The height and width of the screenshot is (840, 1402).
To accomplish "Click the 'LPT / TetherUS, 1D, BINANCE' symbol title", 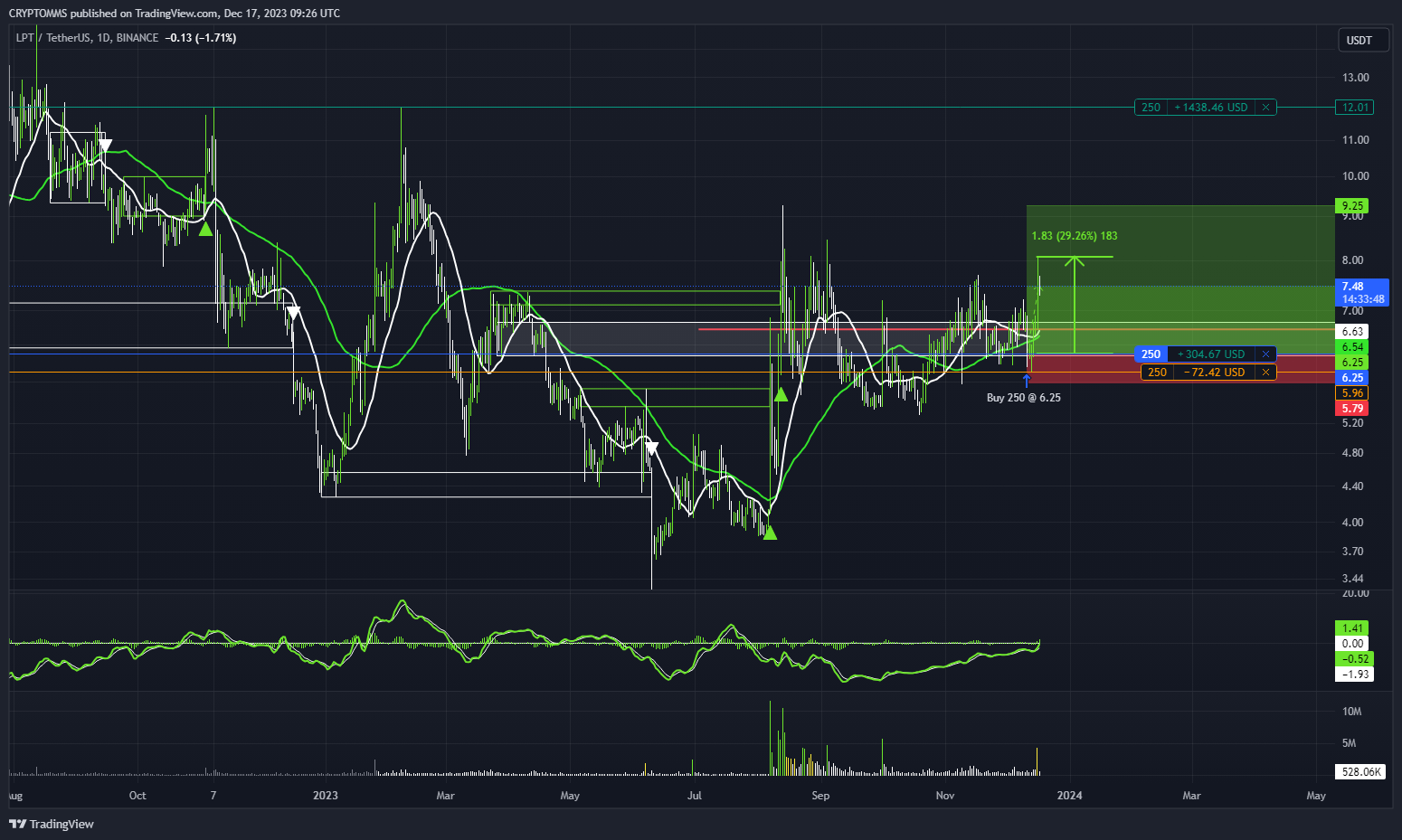I will pyautogui.click(x=87, y=38).
